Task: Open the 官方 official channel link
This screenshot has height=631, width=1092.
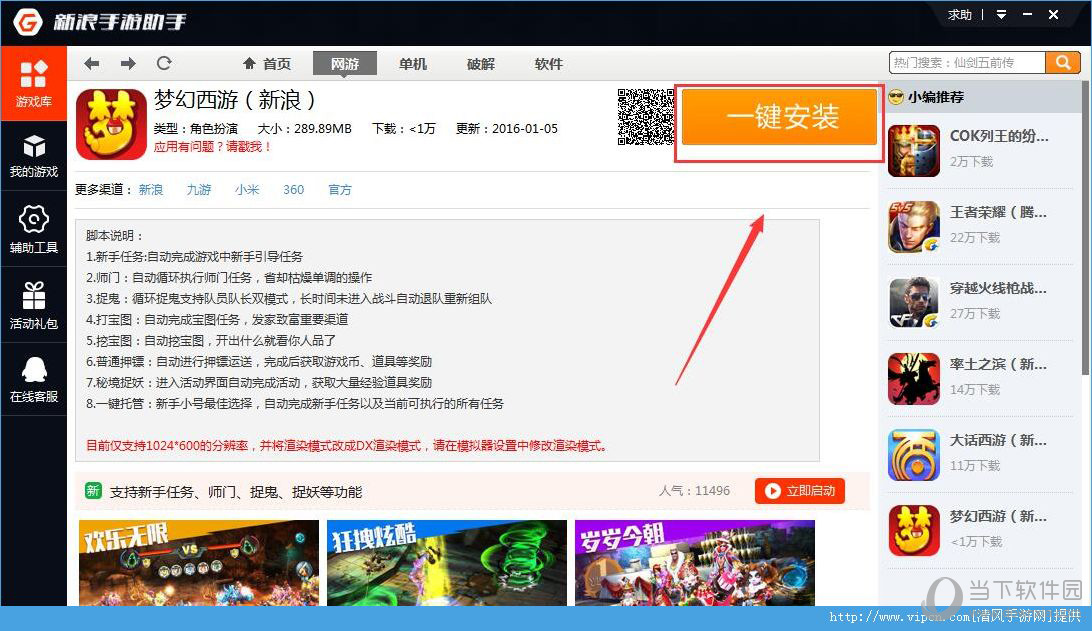Action: (339, 189)
